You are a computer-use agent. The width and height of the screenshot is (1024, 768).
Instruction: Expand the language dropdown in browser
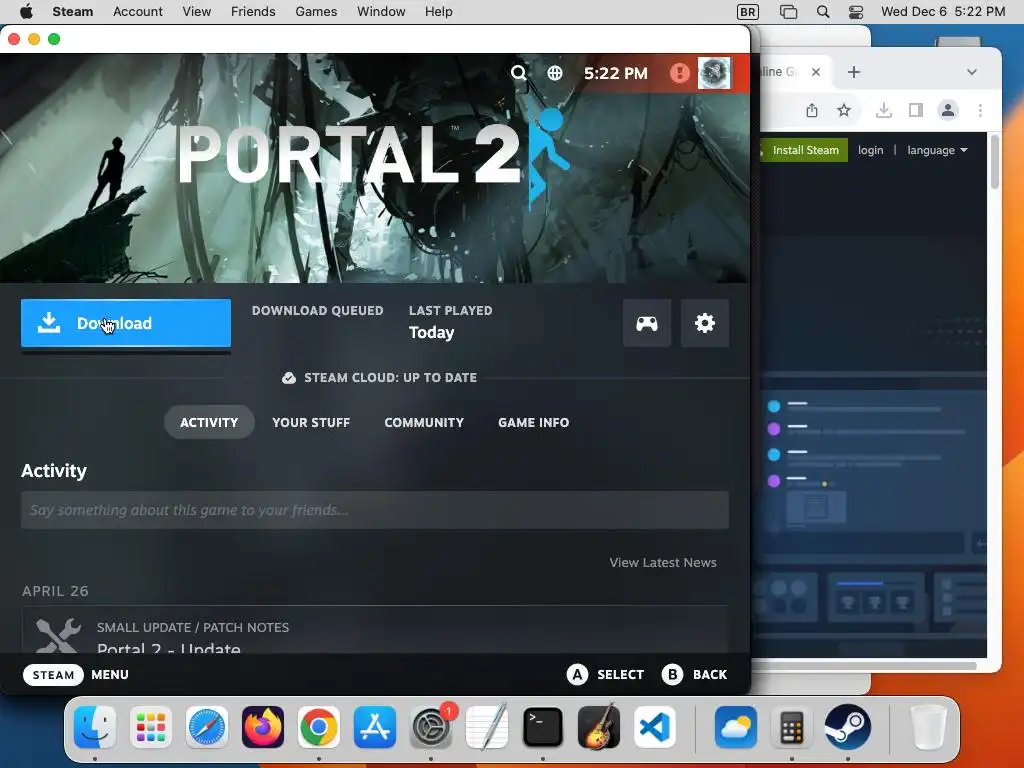(x=937, y=150)
